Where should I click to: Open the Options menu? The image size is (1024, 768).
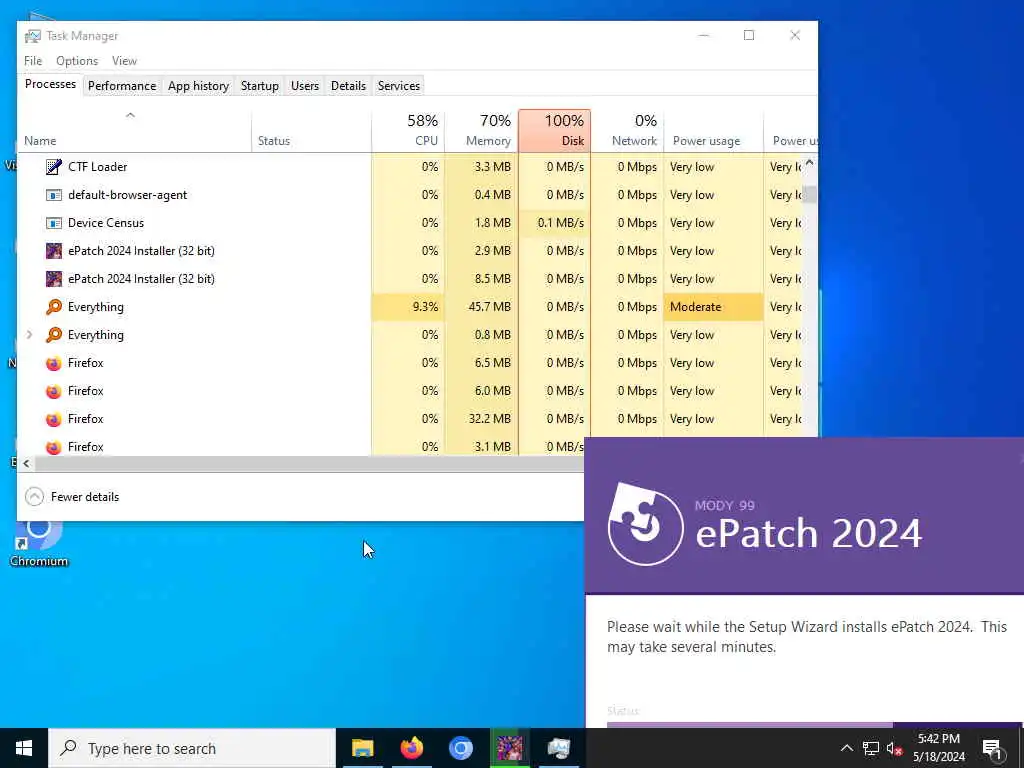(77, 61)
